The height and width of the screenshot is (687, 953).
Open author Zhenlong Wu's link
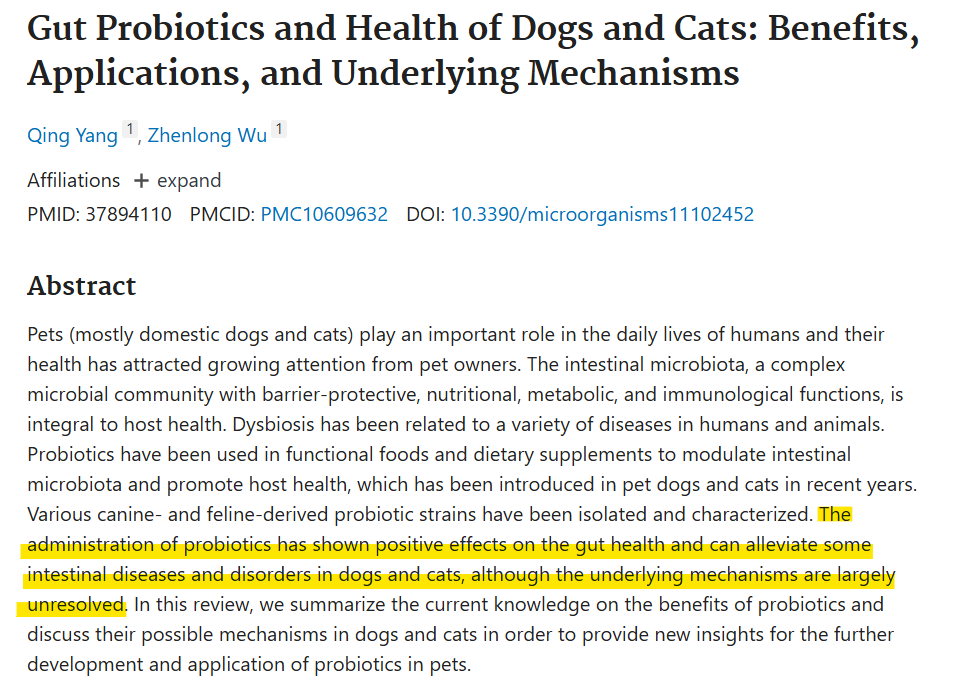click(207, 135)
